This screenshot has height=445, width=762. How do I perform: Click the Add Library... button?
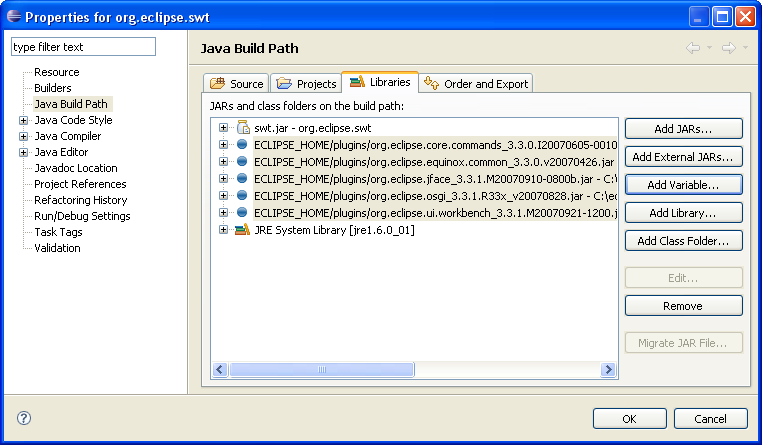point(683,213)
